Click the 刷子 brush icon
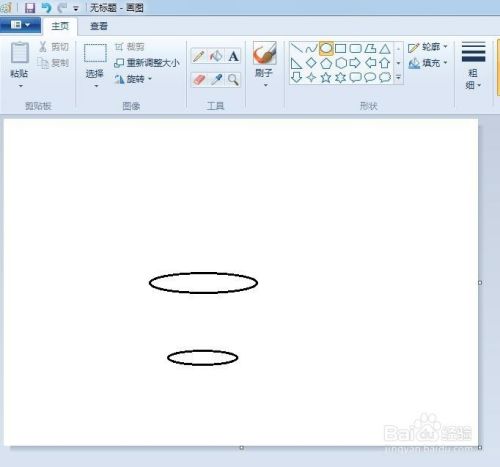500x467 pixels. (x=265, y=53)
